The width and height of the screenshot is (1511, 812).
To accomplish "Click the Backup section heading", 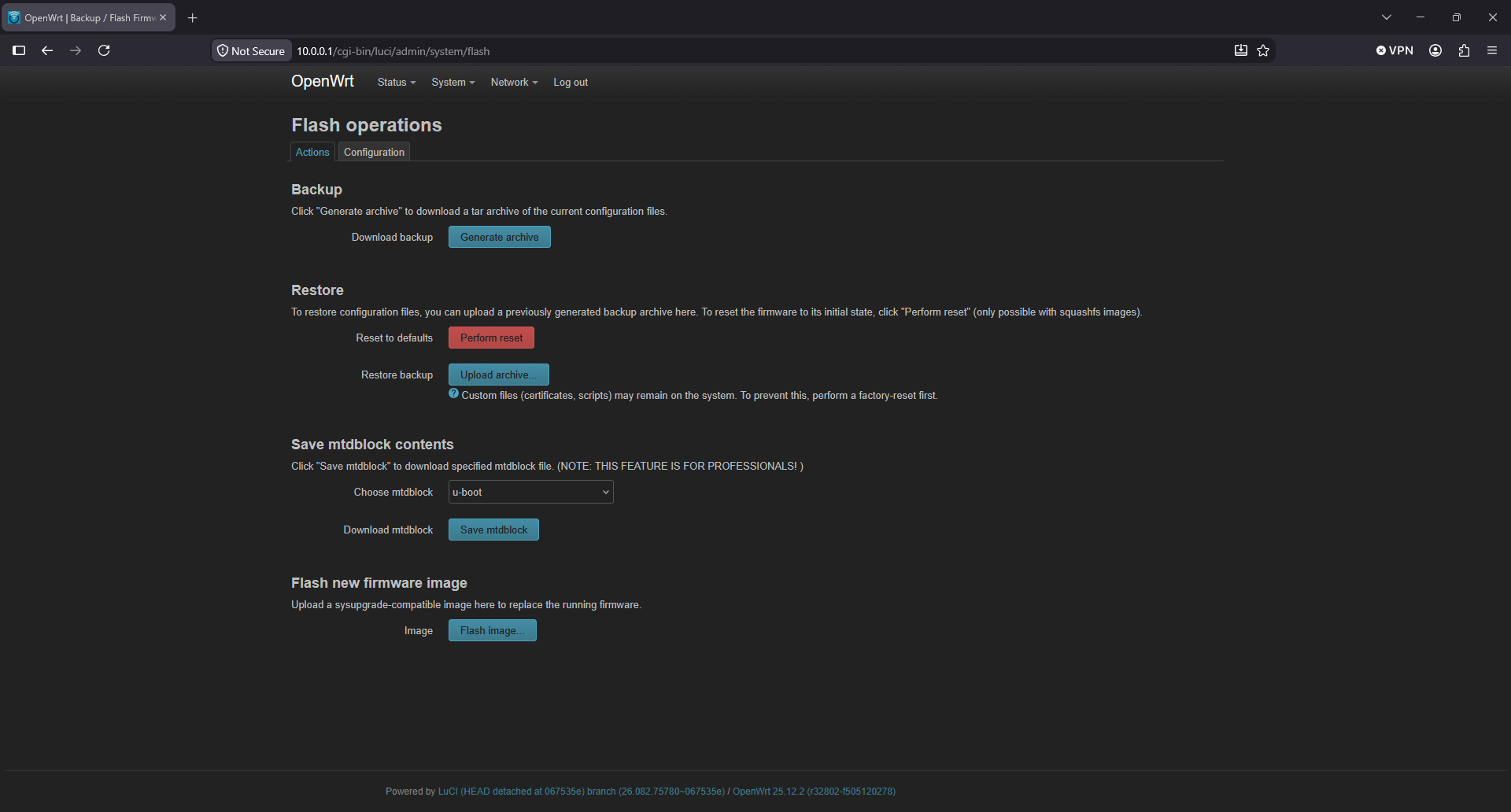I will click(316, 190).
